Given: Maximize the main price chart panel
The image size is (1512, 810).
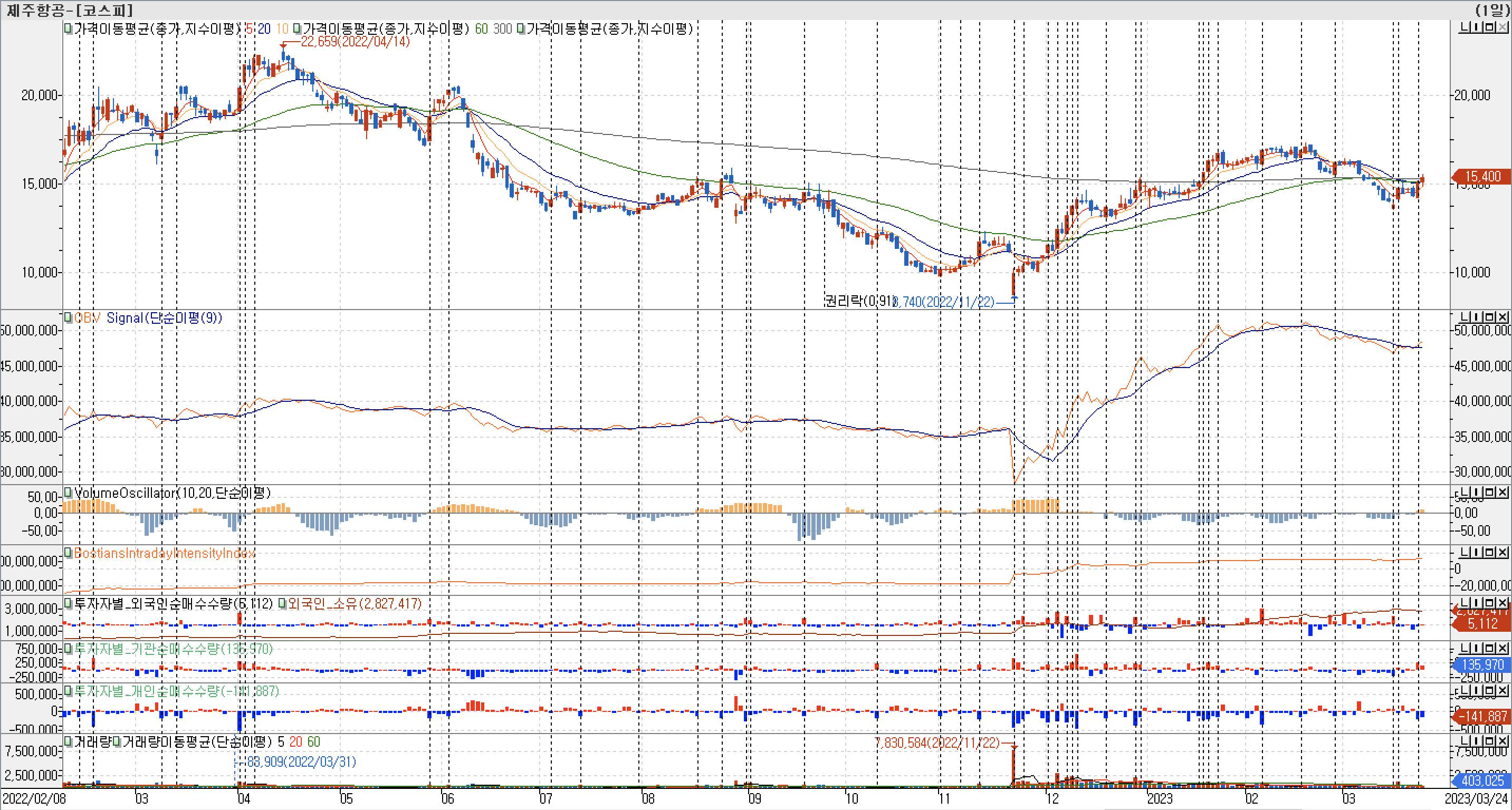Looking at the screenshot, I should coord(1491,27).
